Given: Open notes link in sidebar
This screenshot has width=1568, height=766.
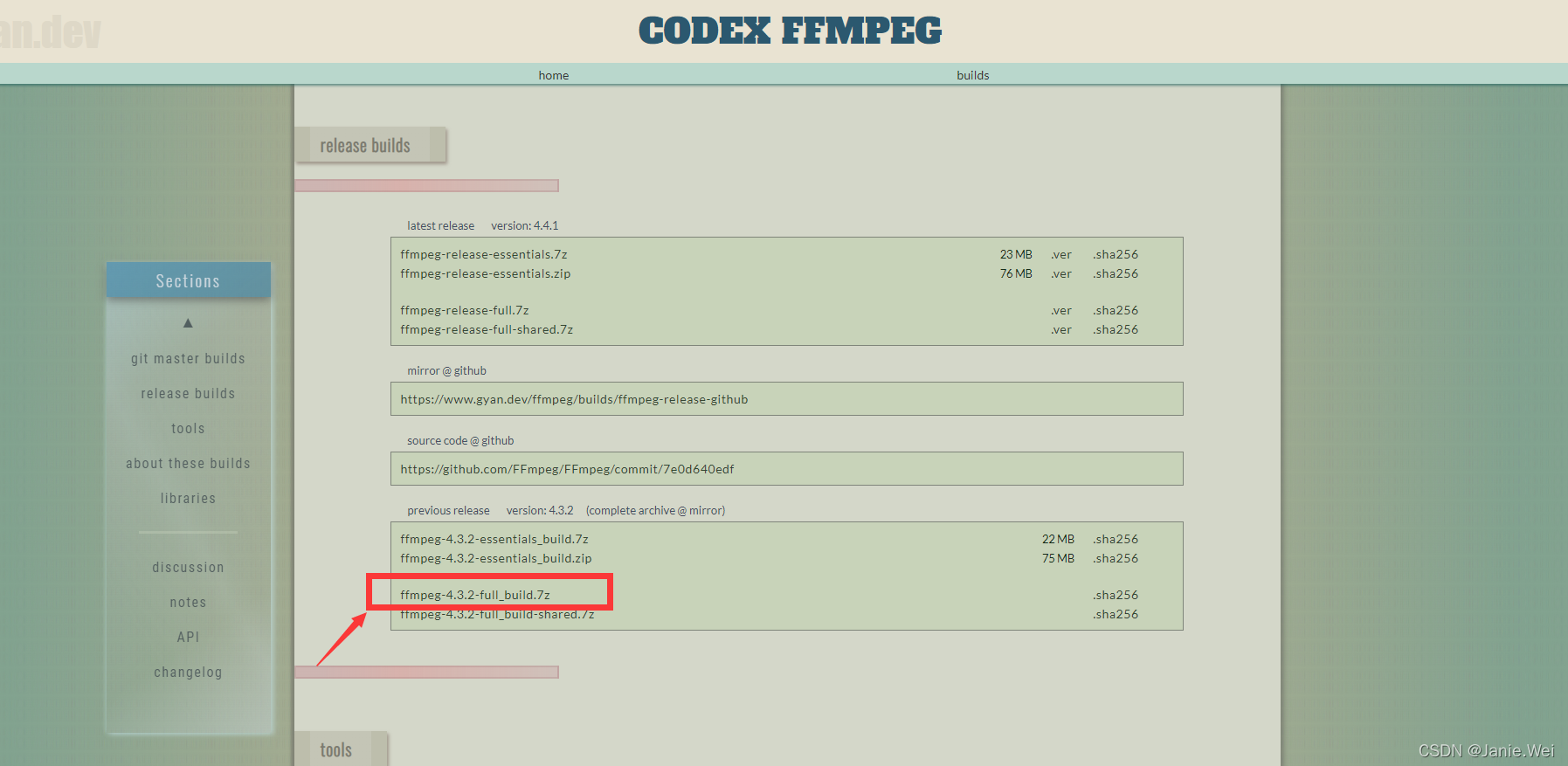Looking at the screenshot, I should point(188,603).
